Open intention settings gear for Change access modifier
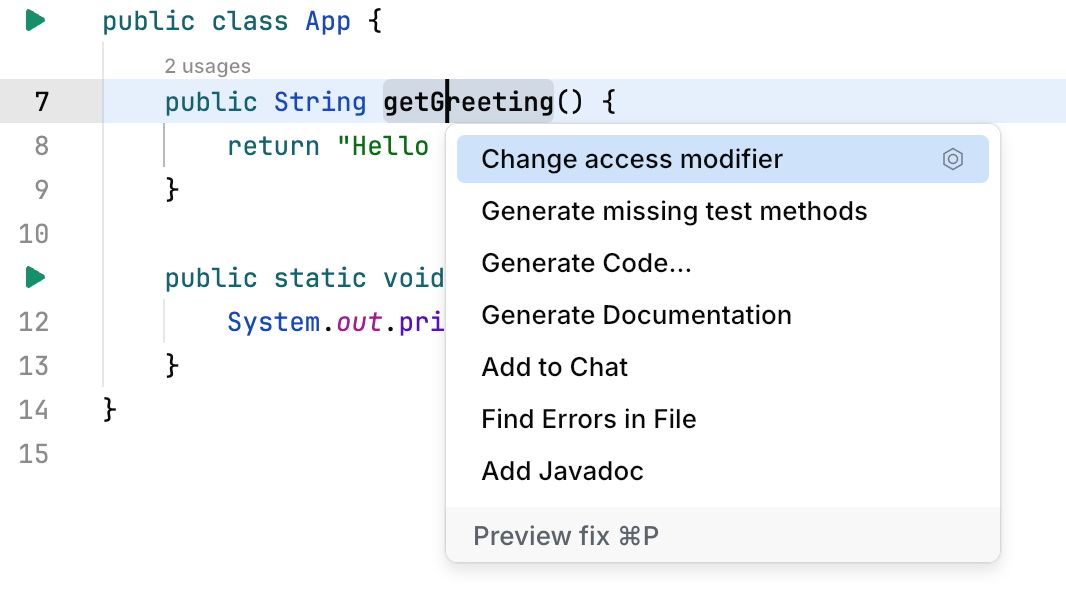Screen dimensions: 1066x612 pos(952,158)
